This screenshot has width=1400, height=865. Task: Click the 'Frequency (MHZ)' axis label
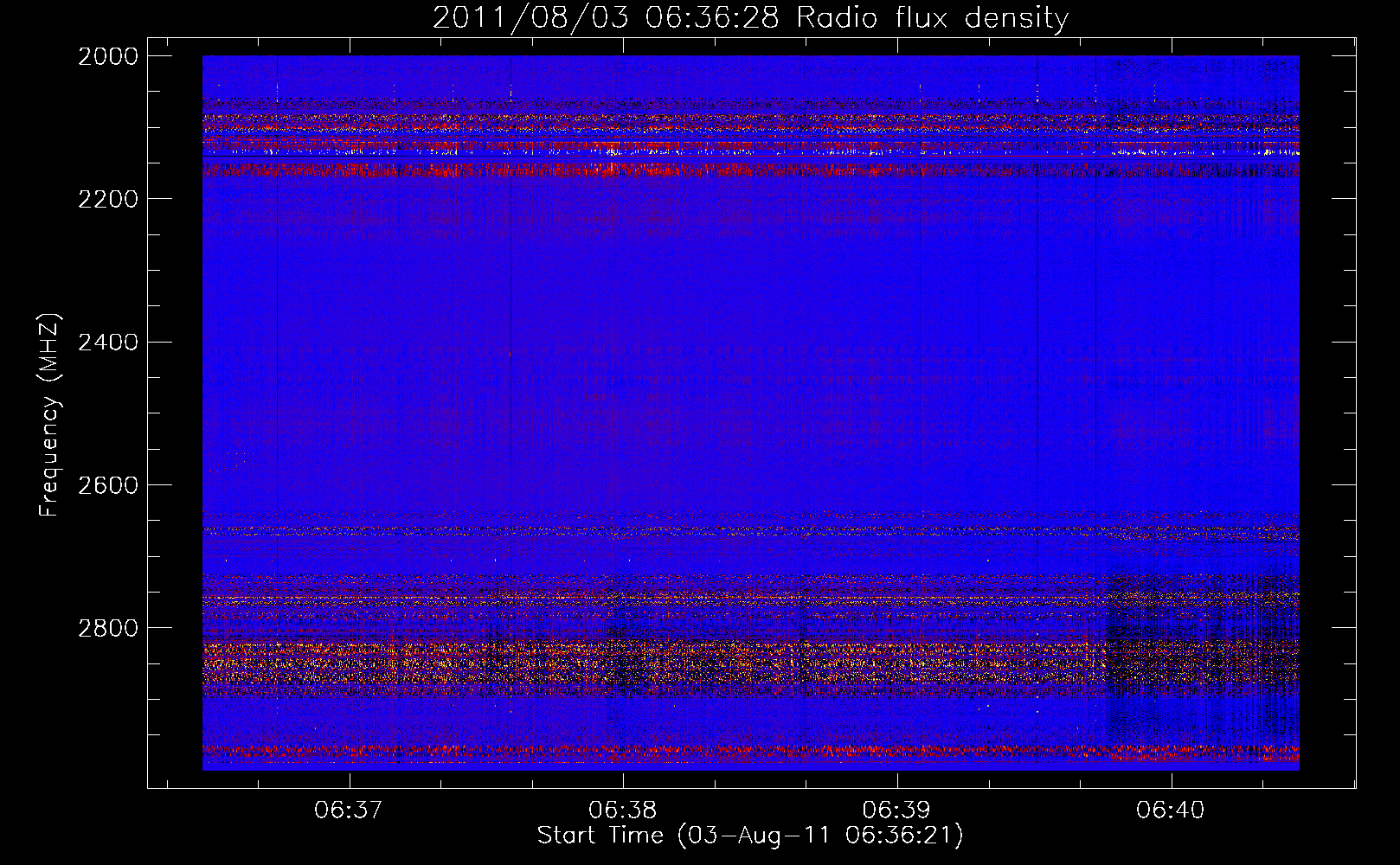click(50, 415)
